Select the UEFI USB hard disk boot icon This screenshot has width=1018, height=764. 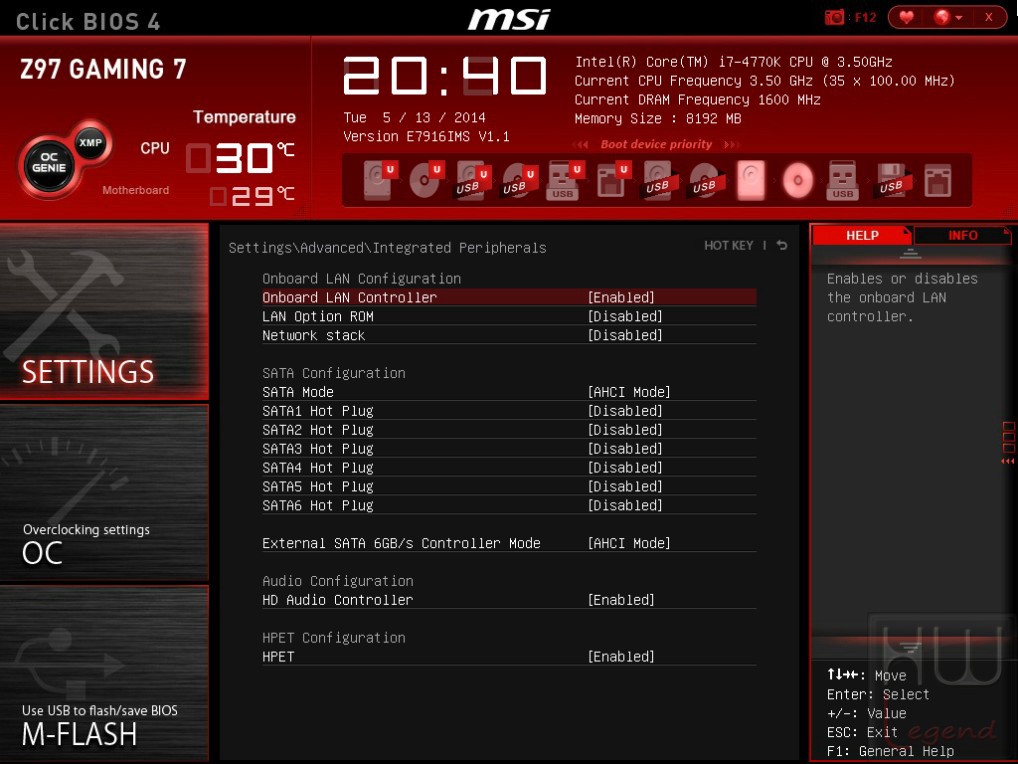coord(472,180)
